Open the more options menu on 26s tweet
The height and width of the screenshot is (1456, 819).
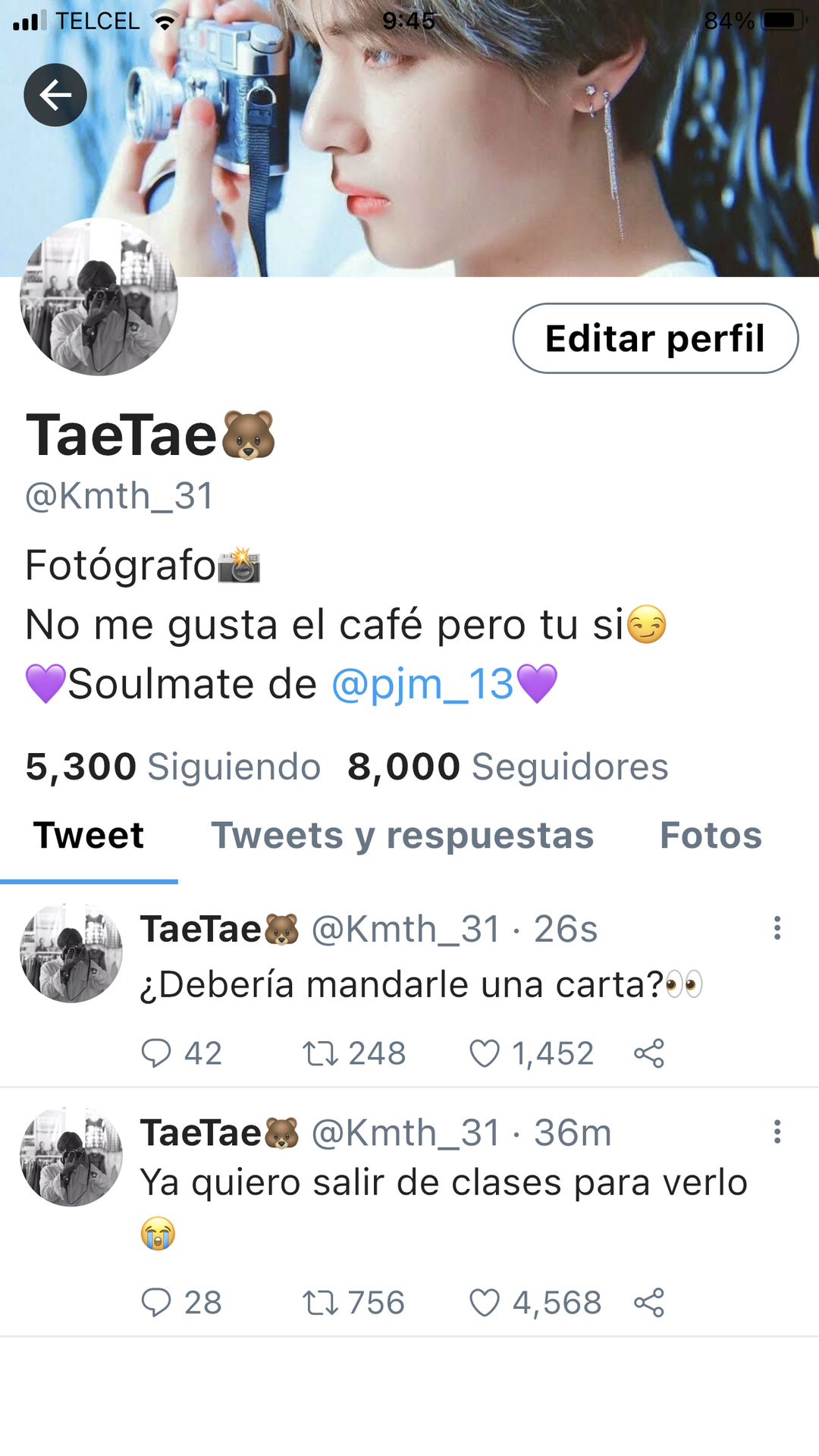(777, 928)
